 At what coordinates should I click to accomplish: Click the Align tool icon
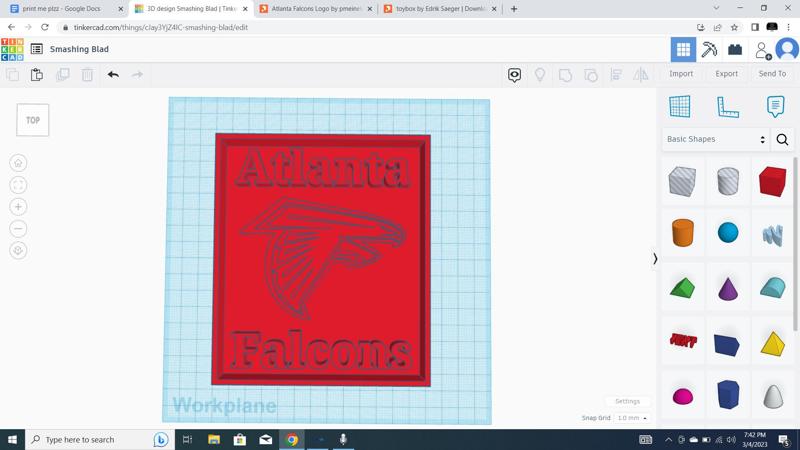tap(616, 75)
